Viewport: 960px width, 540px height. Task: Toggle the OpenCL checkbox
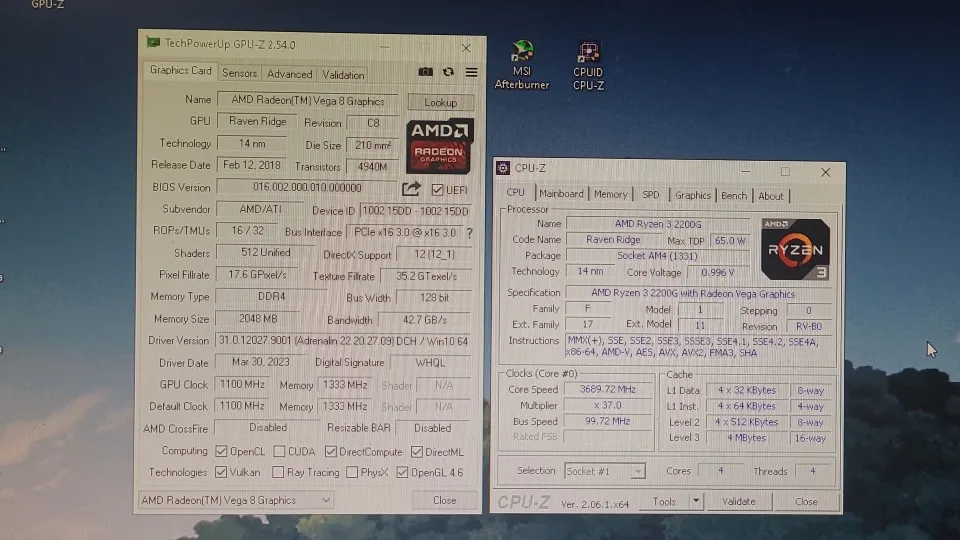pos(221,451)
